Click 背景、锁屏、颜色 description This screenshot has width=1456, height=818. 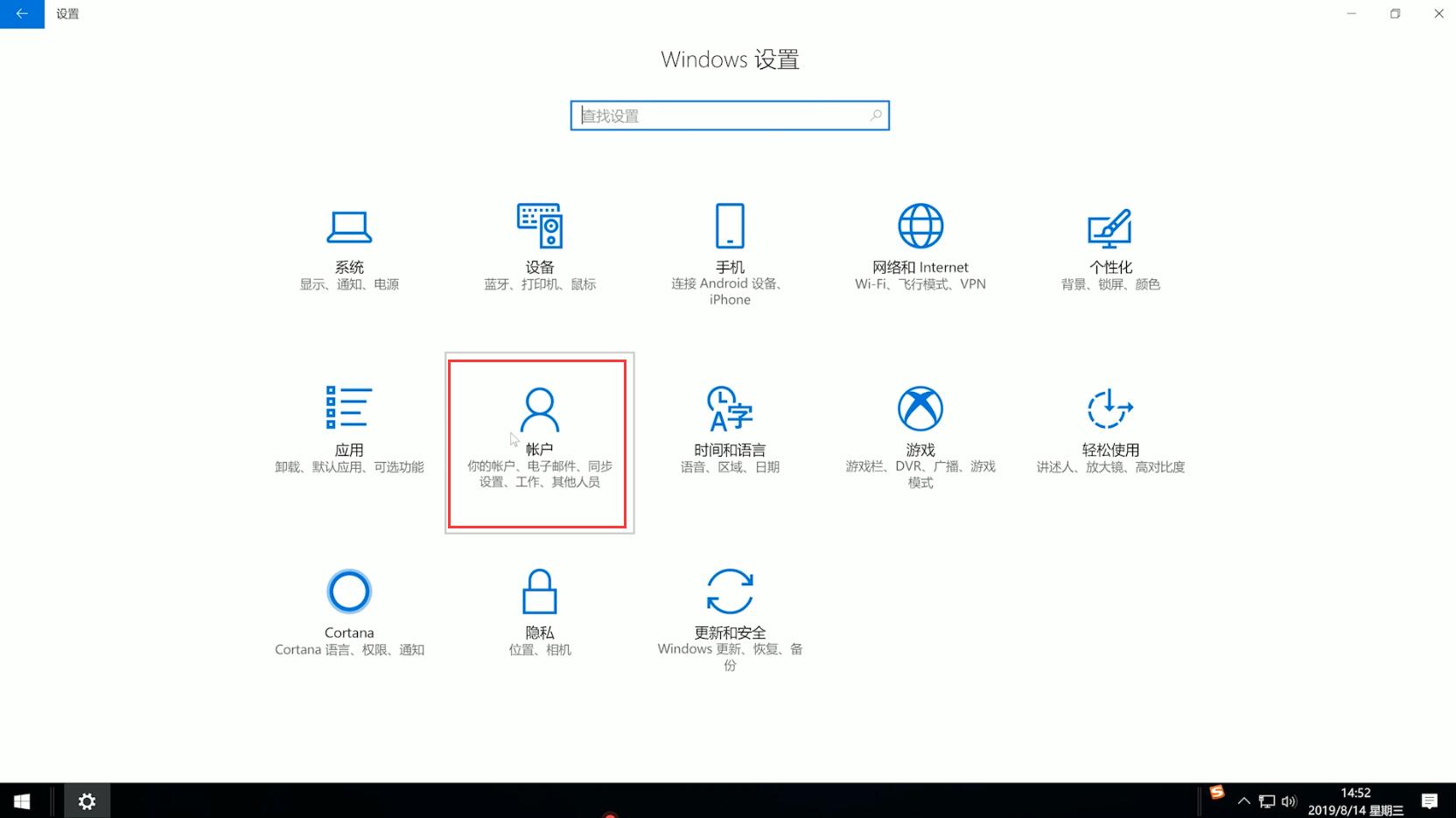(1110, 284)
